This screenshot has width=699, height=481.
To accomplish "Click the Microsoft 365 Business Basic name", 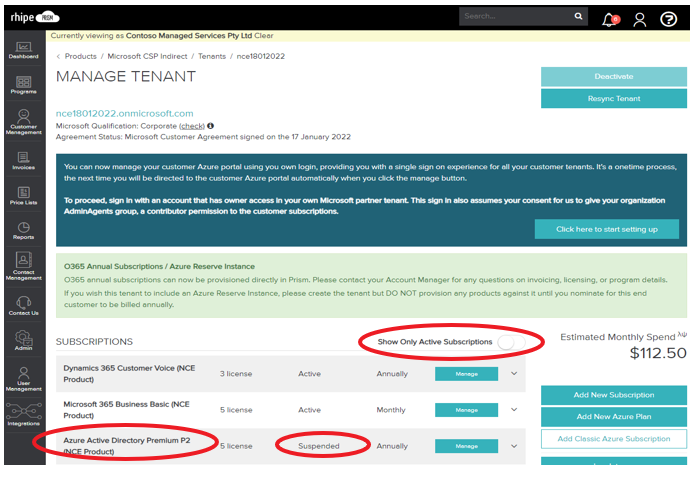I will pos(126,410).
